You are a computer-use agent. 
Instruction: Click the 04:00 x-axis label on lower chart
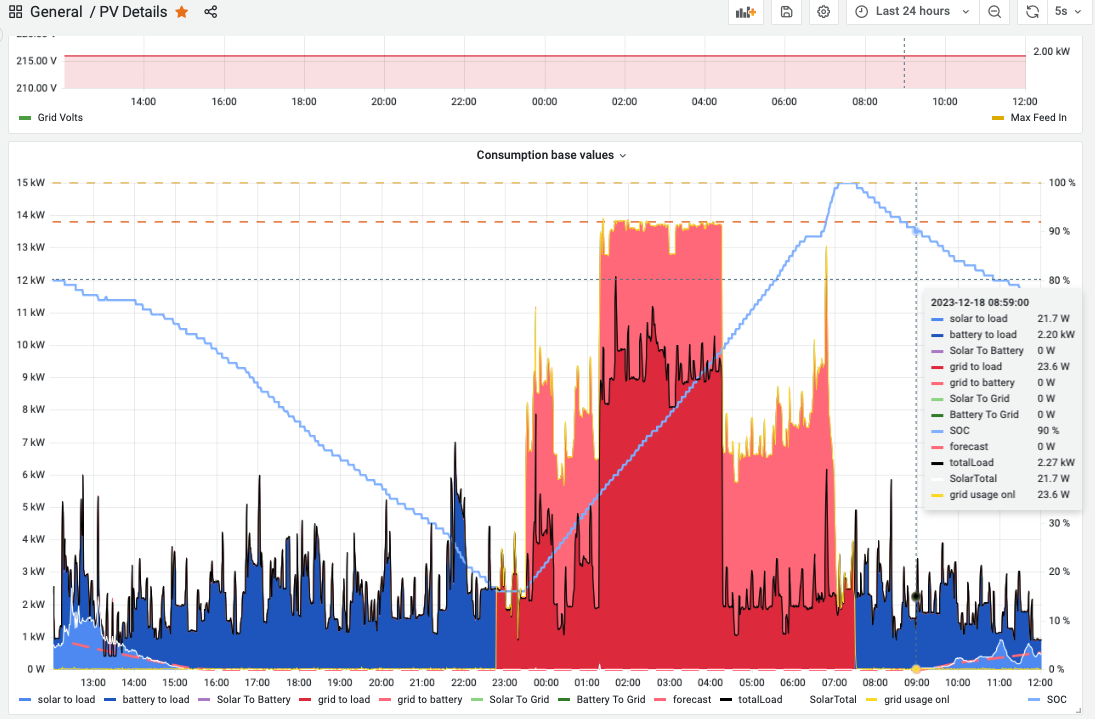(x=710, y=682)
